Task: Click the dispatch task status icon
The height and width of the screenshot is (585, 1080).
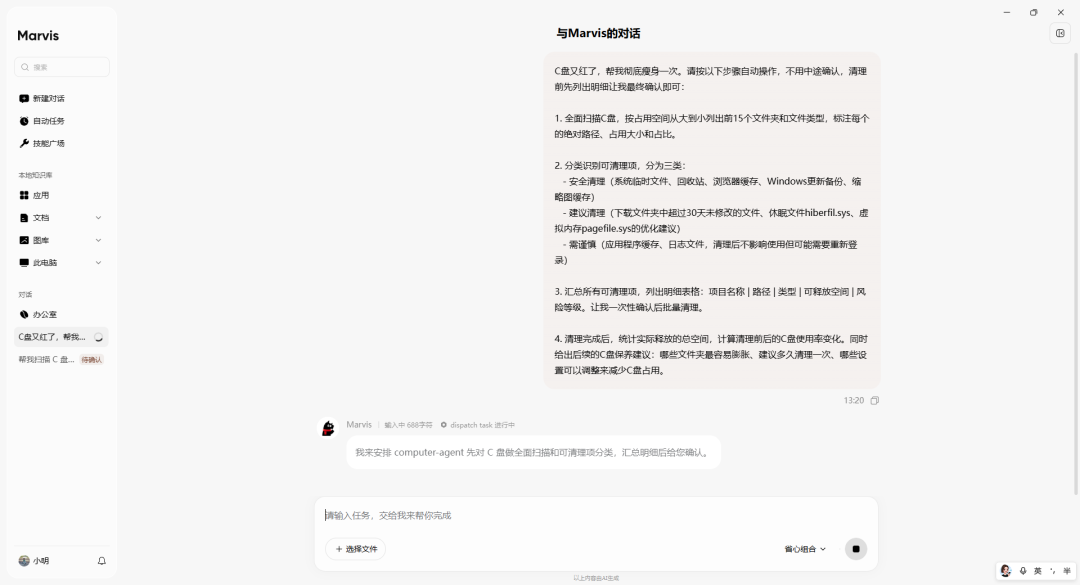Action: click(444, 425)
